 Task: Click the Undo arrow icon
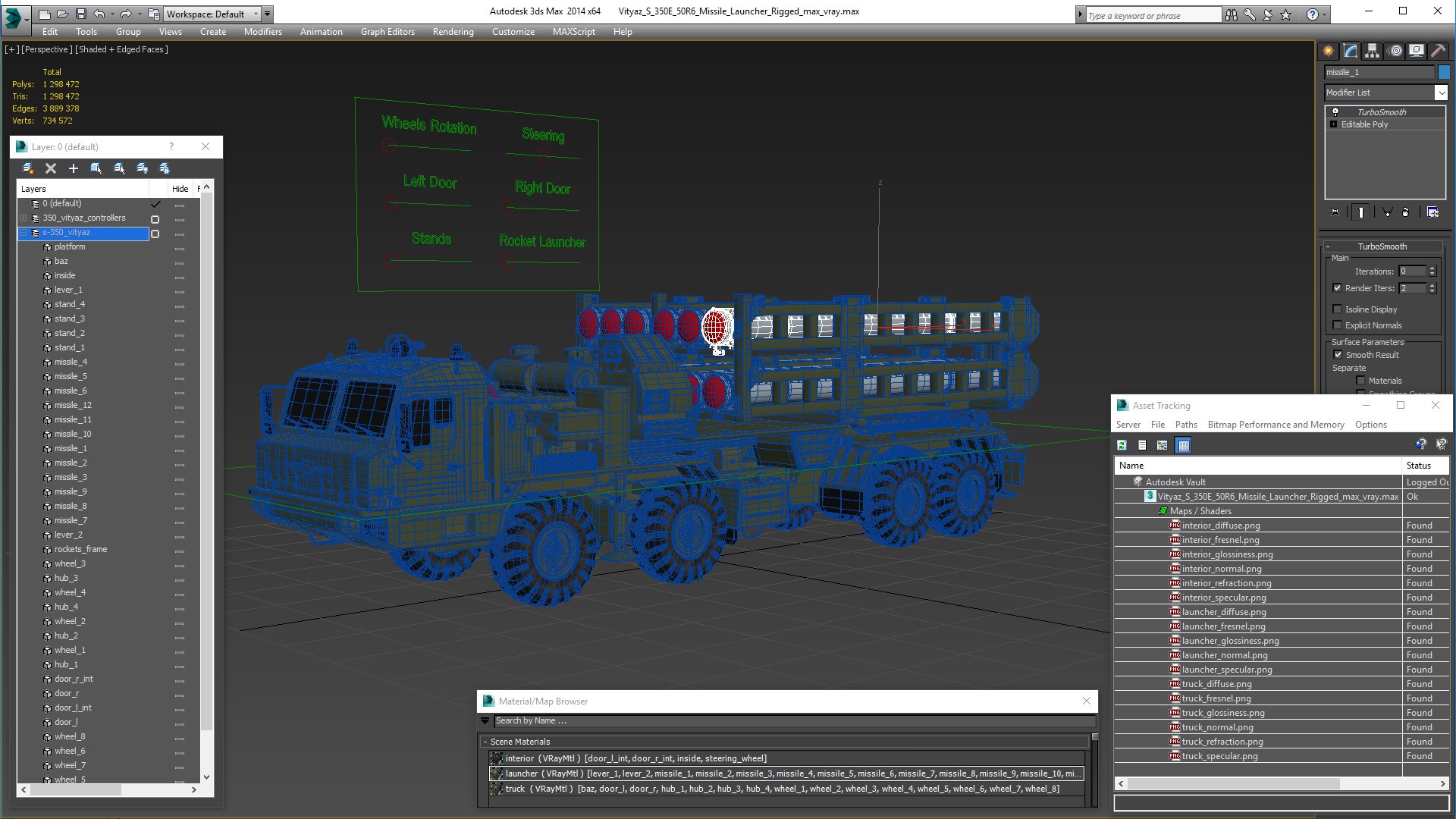click(x=99, y=14)
